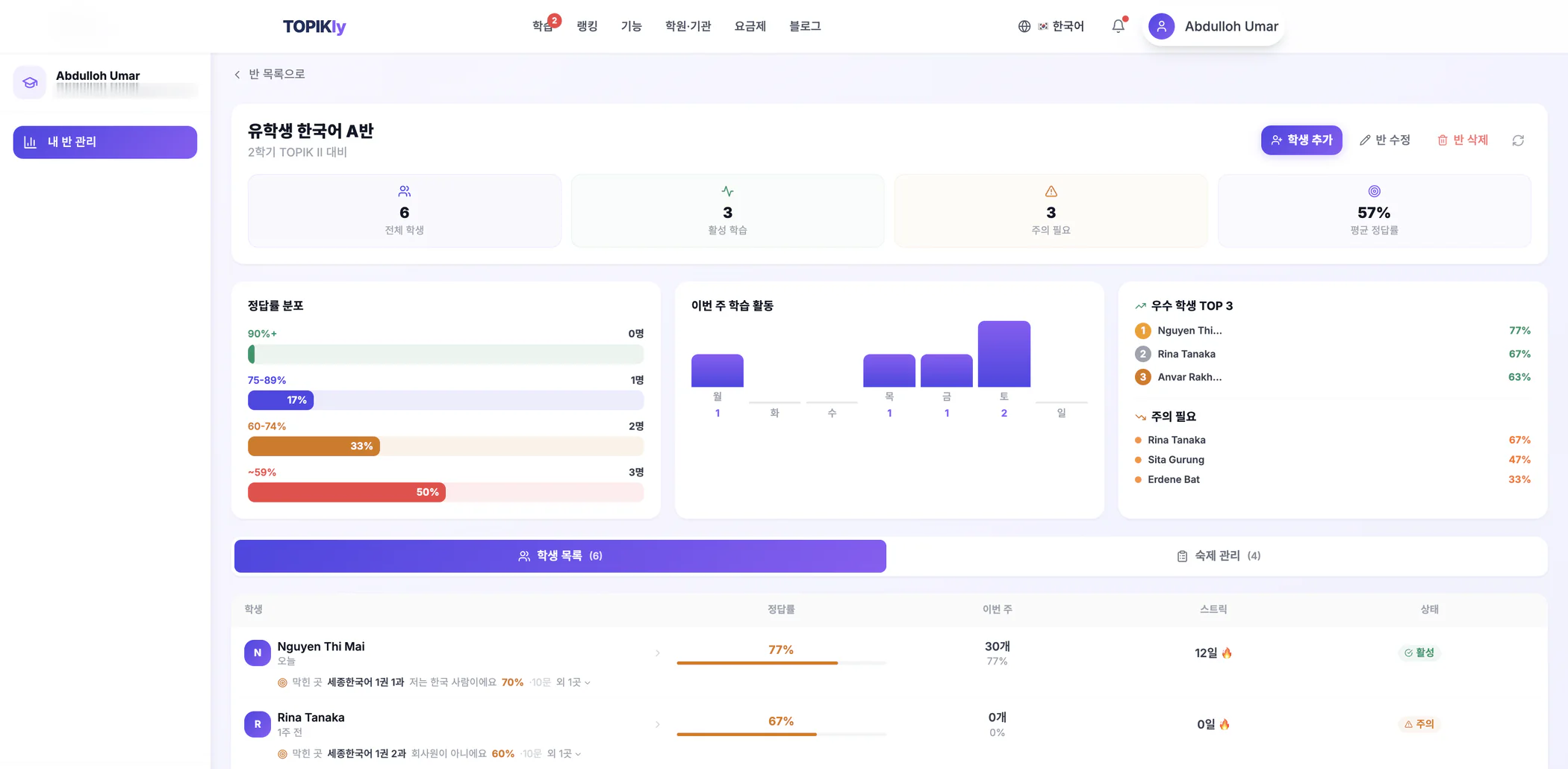
Task: Click the target icon by Nguyen's 막힌 곳
Action: 282,682
